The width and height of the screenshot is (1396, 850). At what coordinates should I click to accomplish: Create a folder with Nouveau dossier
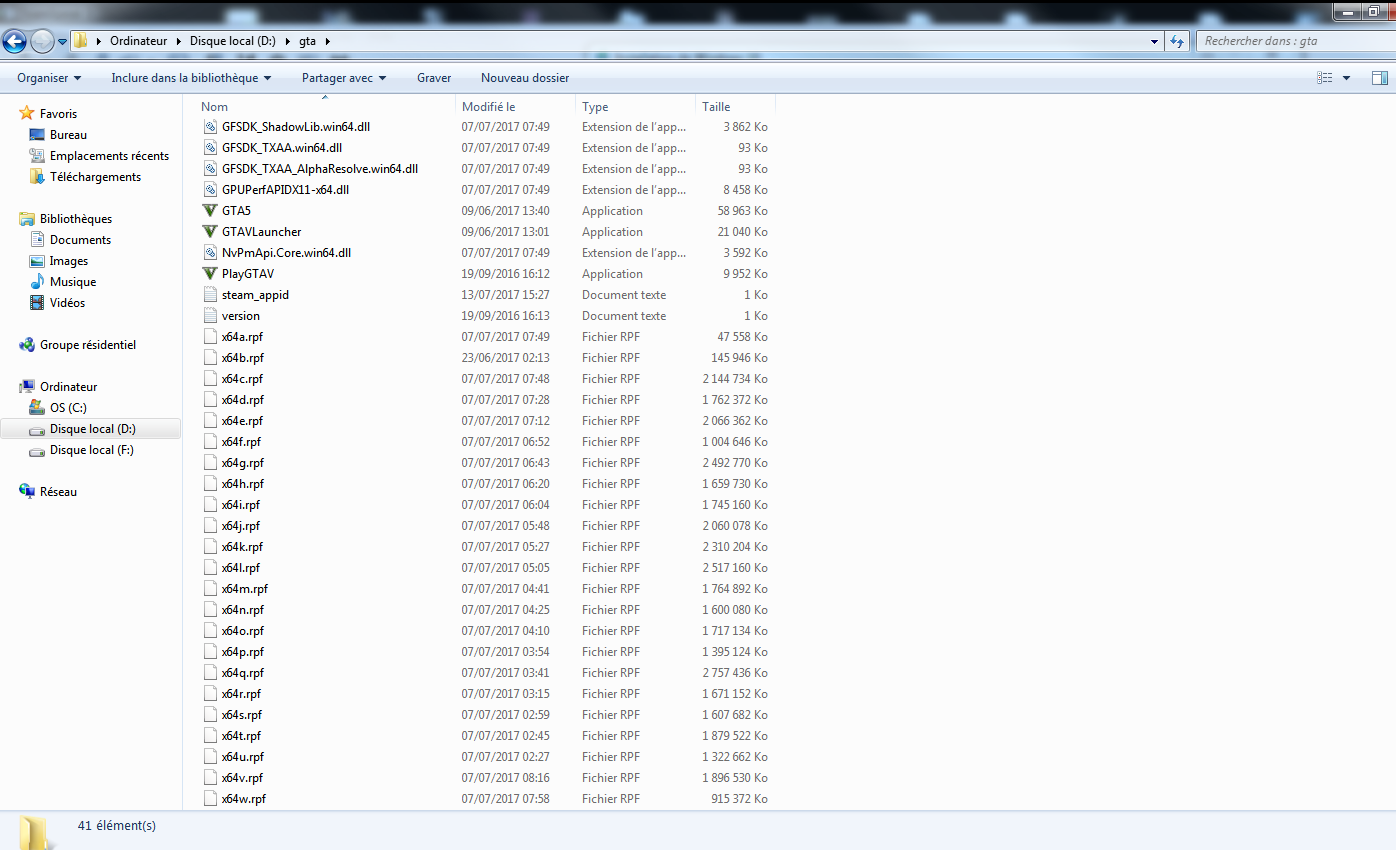point(525,78)
